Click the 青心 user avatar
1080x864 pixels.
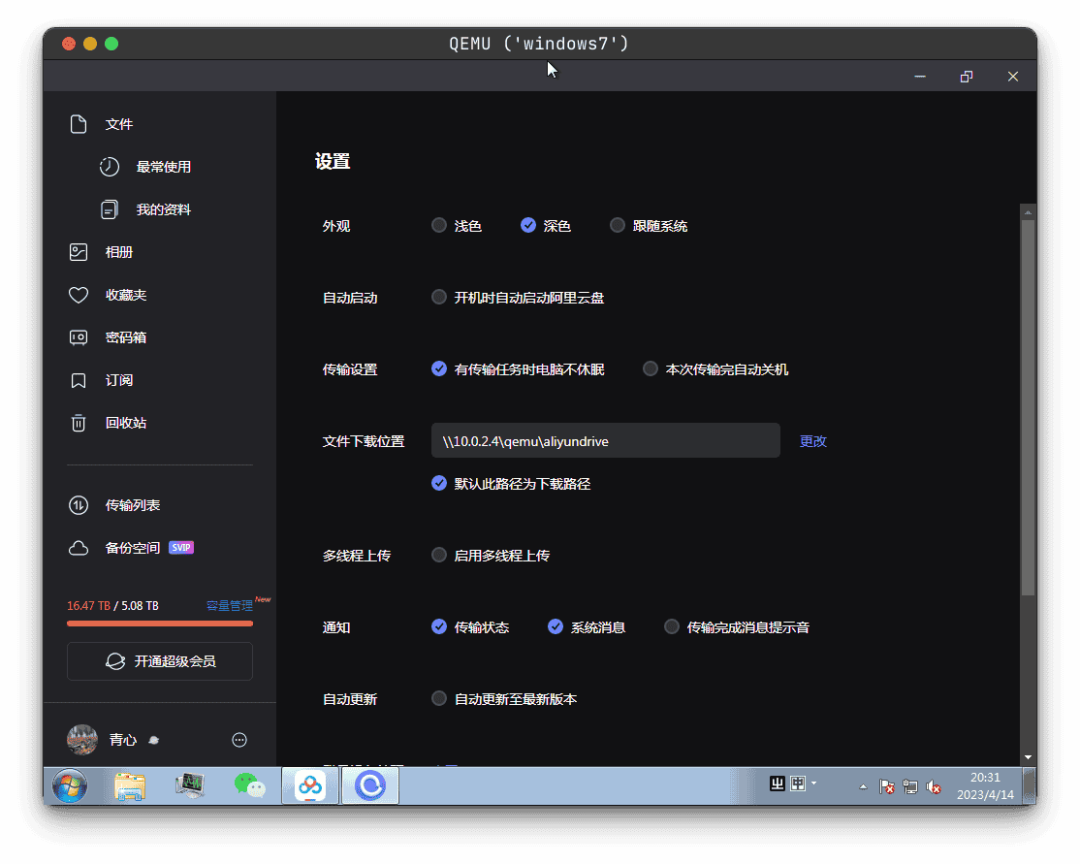[82, 739]
